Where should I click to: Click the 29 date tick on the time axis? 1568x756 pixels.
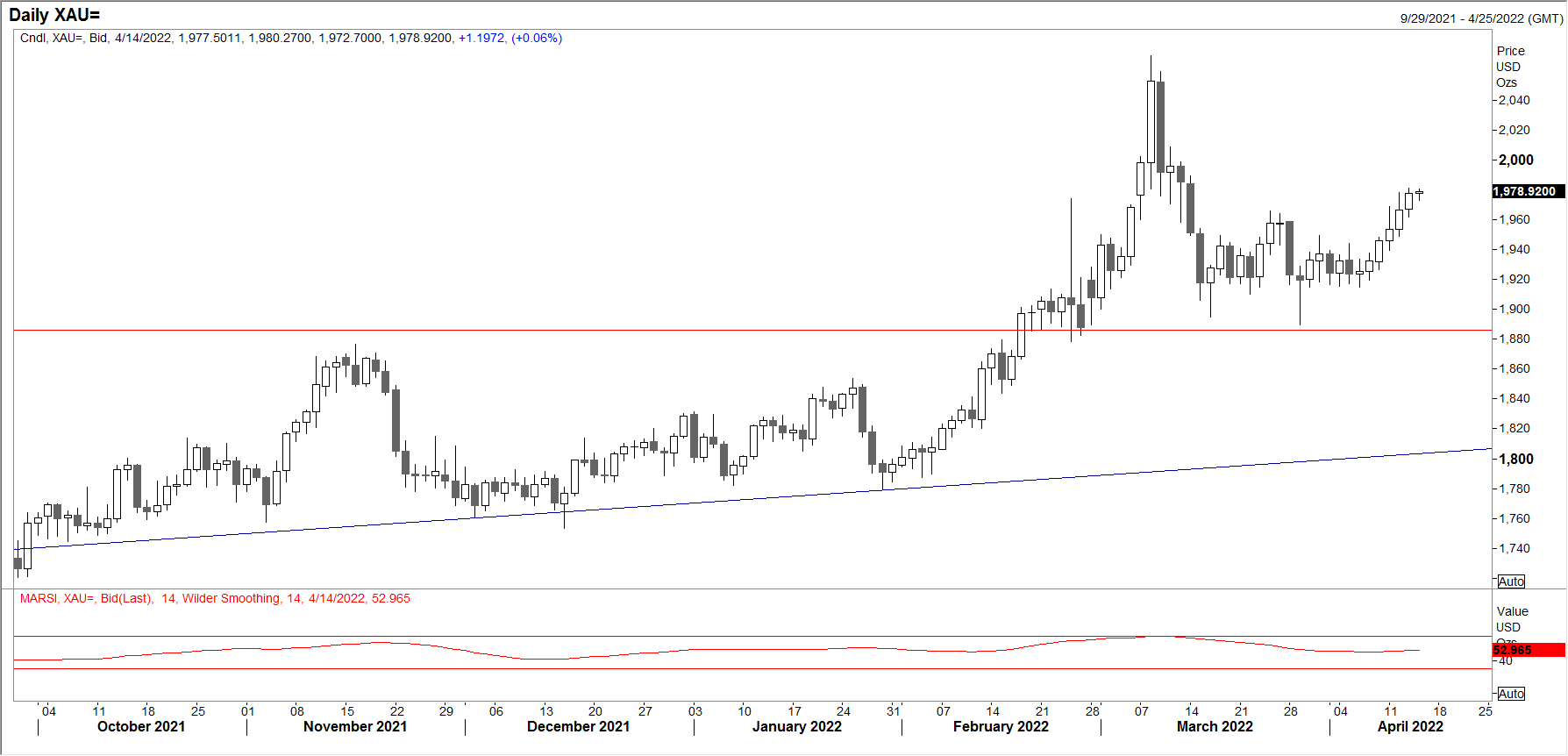[446, 711]
